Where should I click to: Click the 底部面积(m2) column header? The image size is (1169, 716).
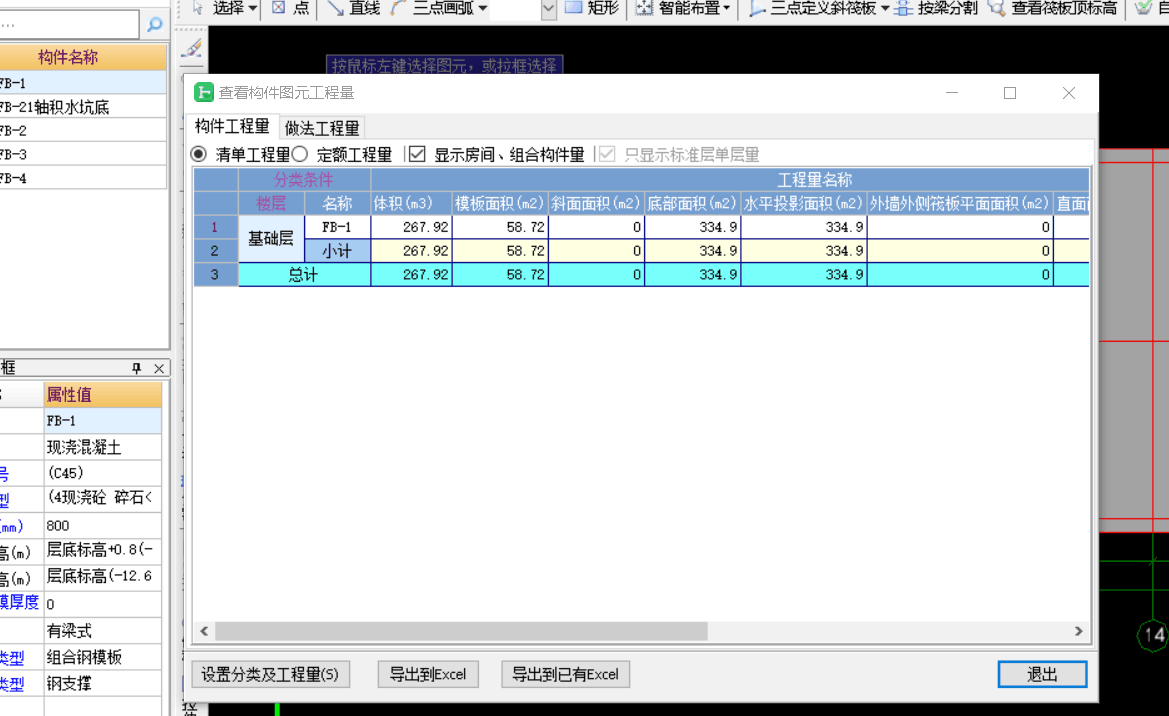tap(693, 203)
